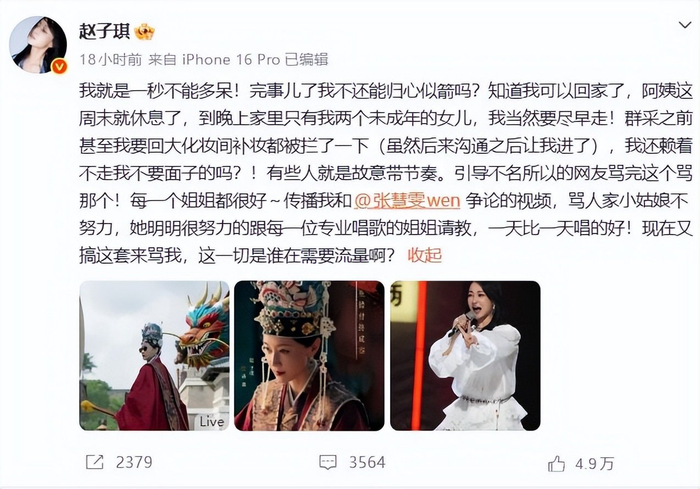Open the @张慧雯wen mention link
This screenshot has height=489, width=700.
tap(407, 201)
